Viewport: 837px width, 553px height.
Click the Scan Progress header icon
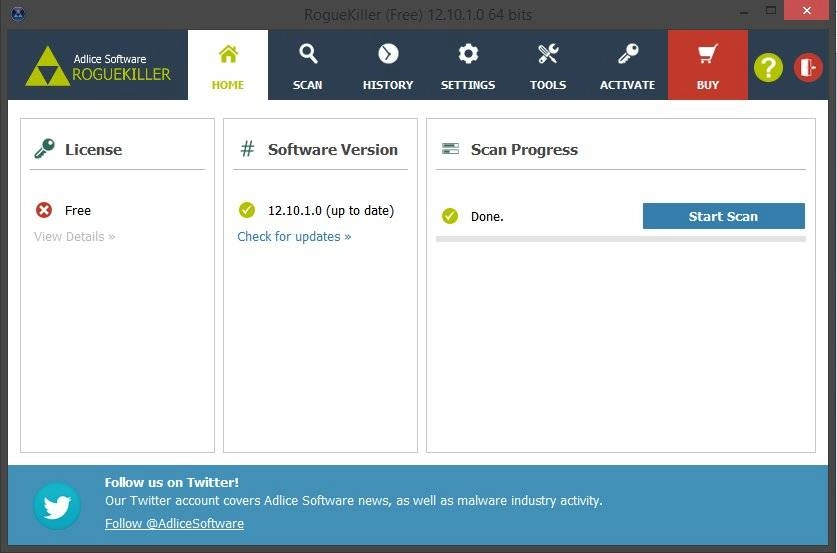(x=451, y=148)
